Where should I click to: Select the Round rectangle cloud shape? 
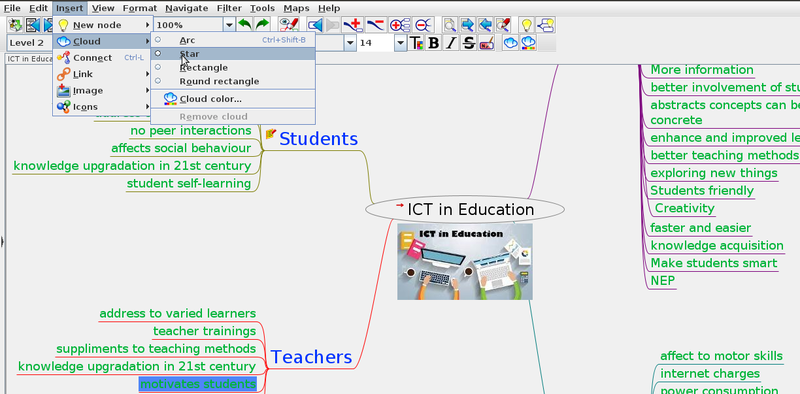(x=233, y=81)
